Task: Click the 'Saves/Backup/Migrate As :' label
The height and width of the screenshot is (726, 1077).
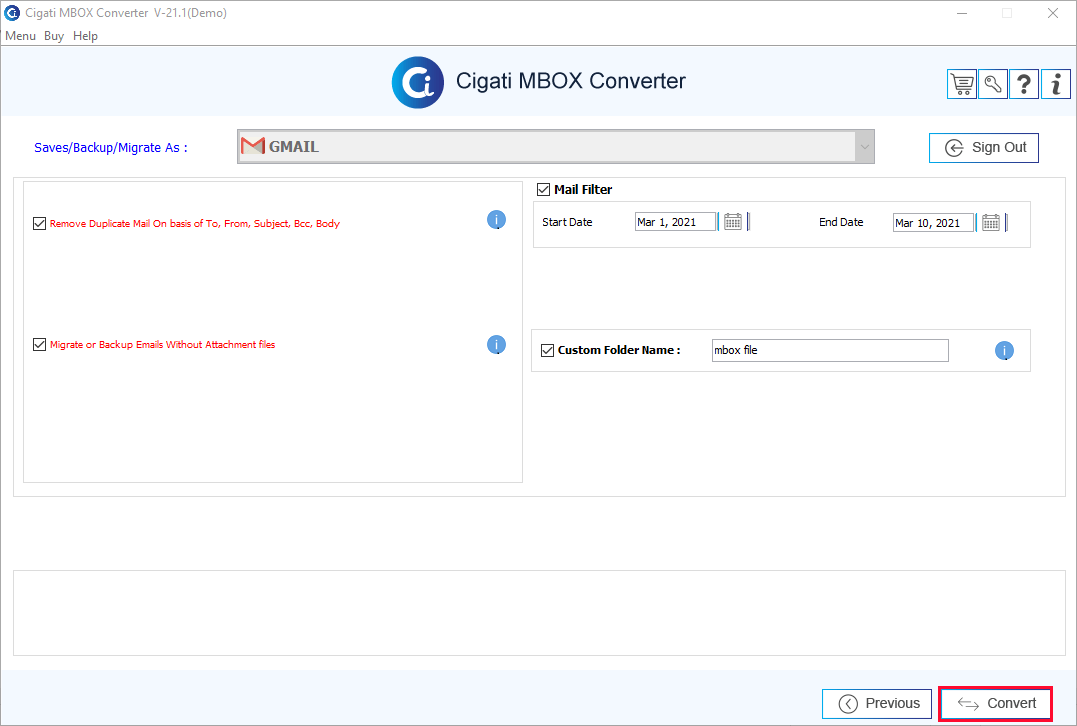Action: coord(111,148)
